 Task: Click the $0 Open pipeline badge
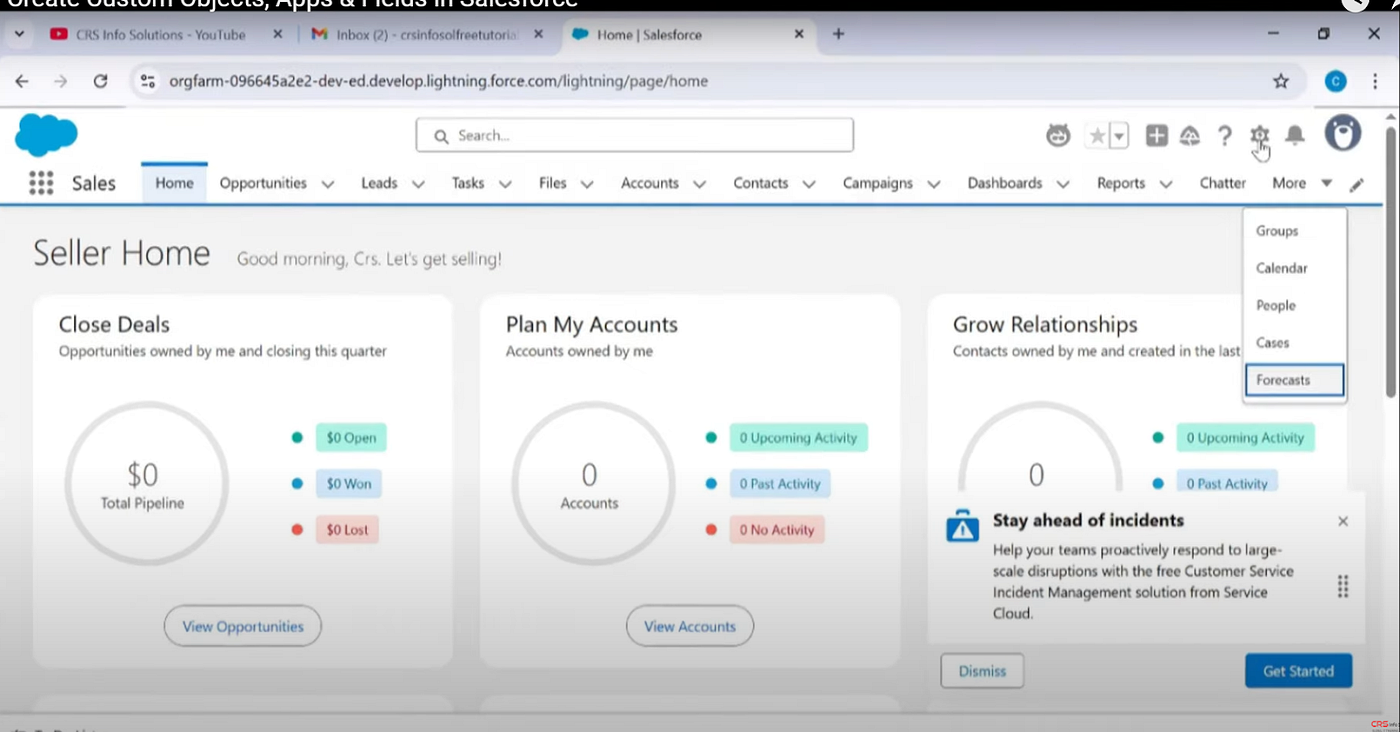[351, 437]
